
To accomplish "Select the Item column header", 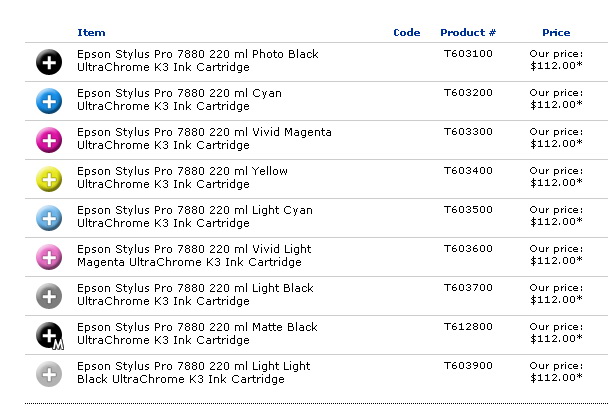I will (91, 33).
